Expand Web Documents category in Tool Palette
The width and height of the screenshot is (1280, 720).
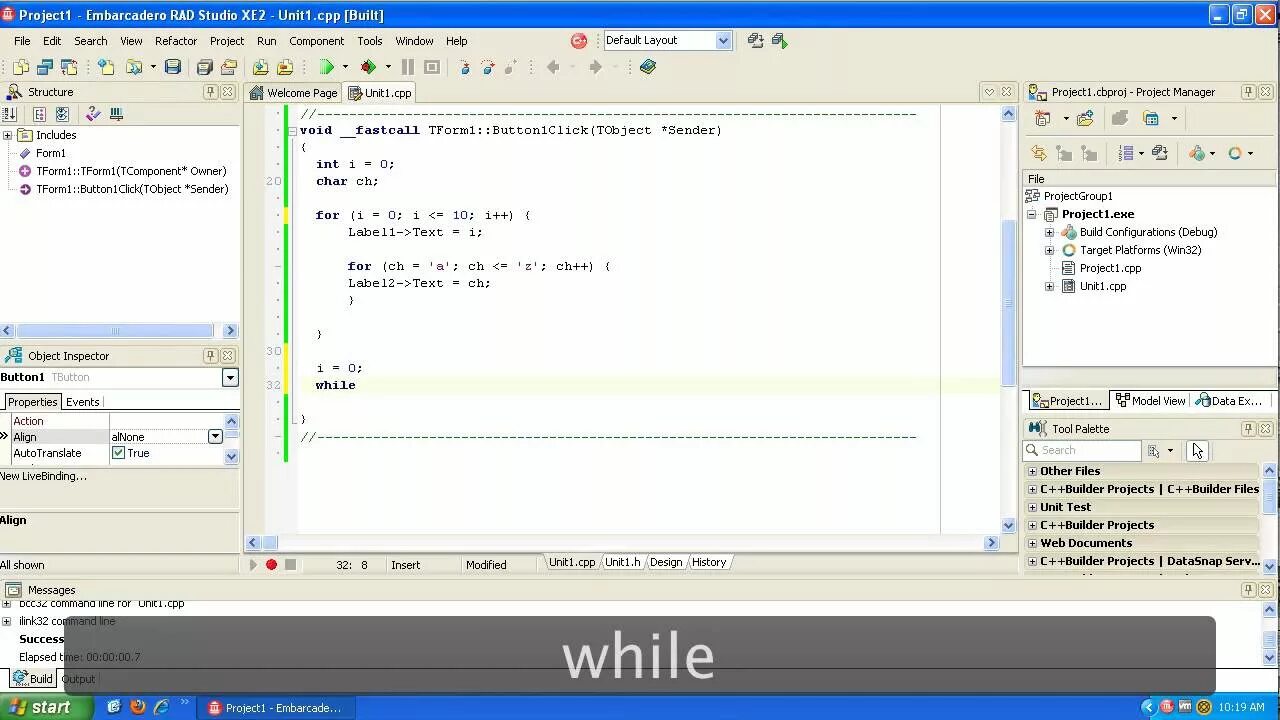(x=1032, y=543)
